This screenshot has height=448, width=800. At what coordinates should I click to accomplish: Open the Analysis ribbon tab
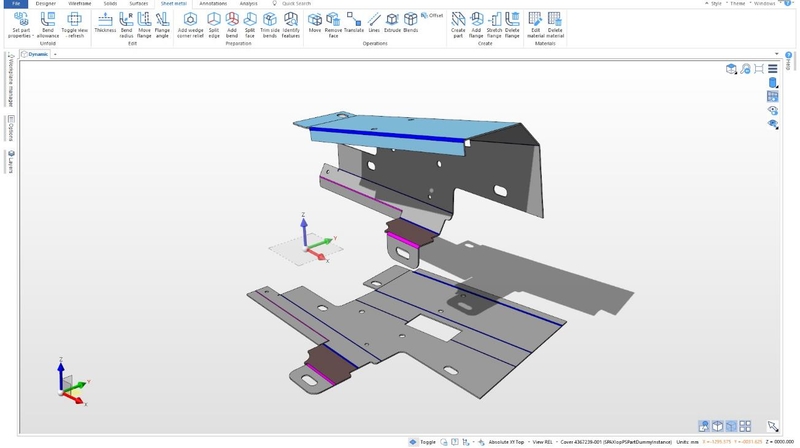point(248,4)
